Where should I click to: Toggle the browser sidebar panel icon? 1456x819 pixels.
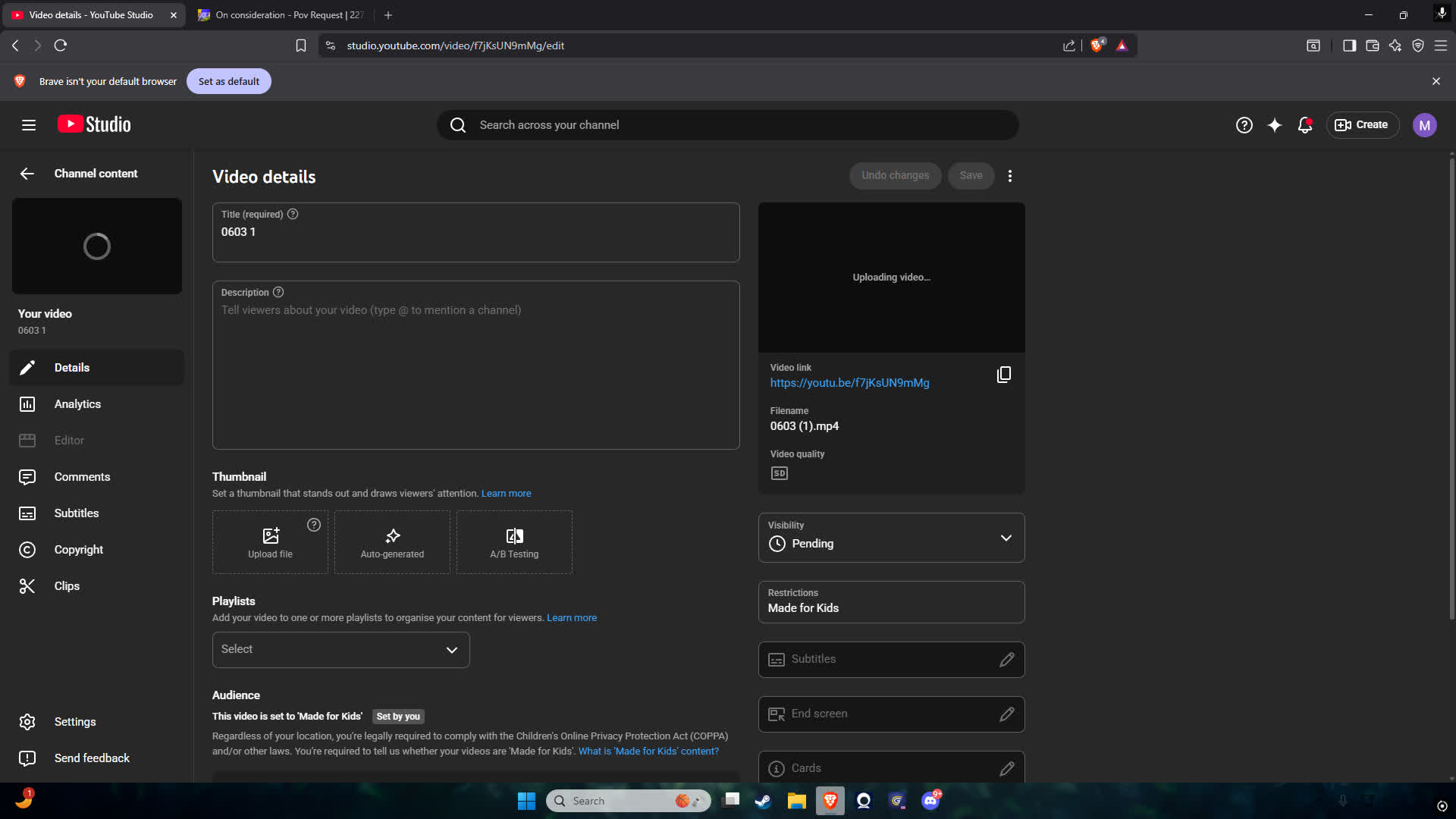pyautogui.click(x=1349, y=45)
